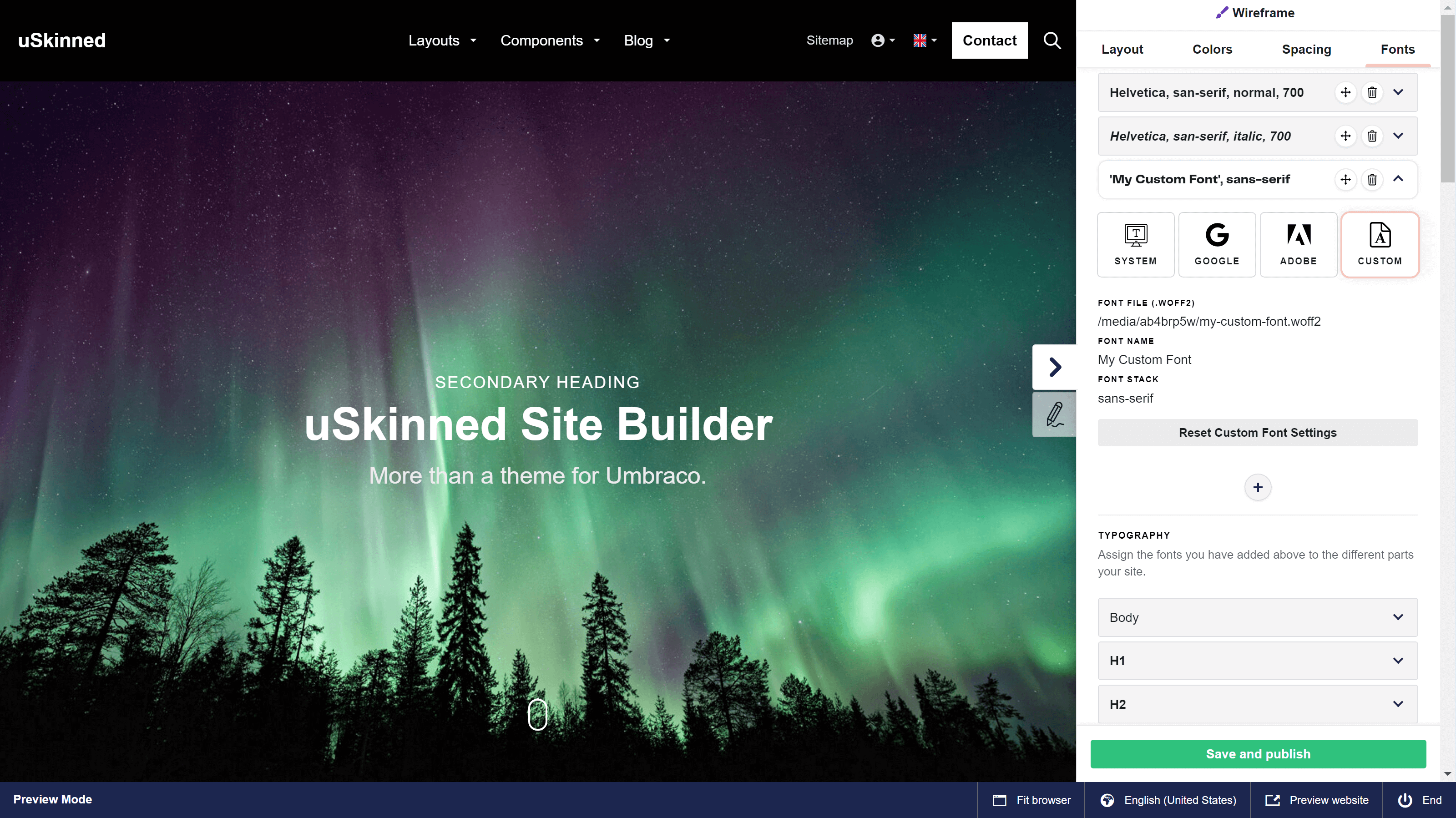The image size is (1456, 818).
Task: Expand the Body typography section
Action: tap(1258, 617)
